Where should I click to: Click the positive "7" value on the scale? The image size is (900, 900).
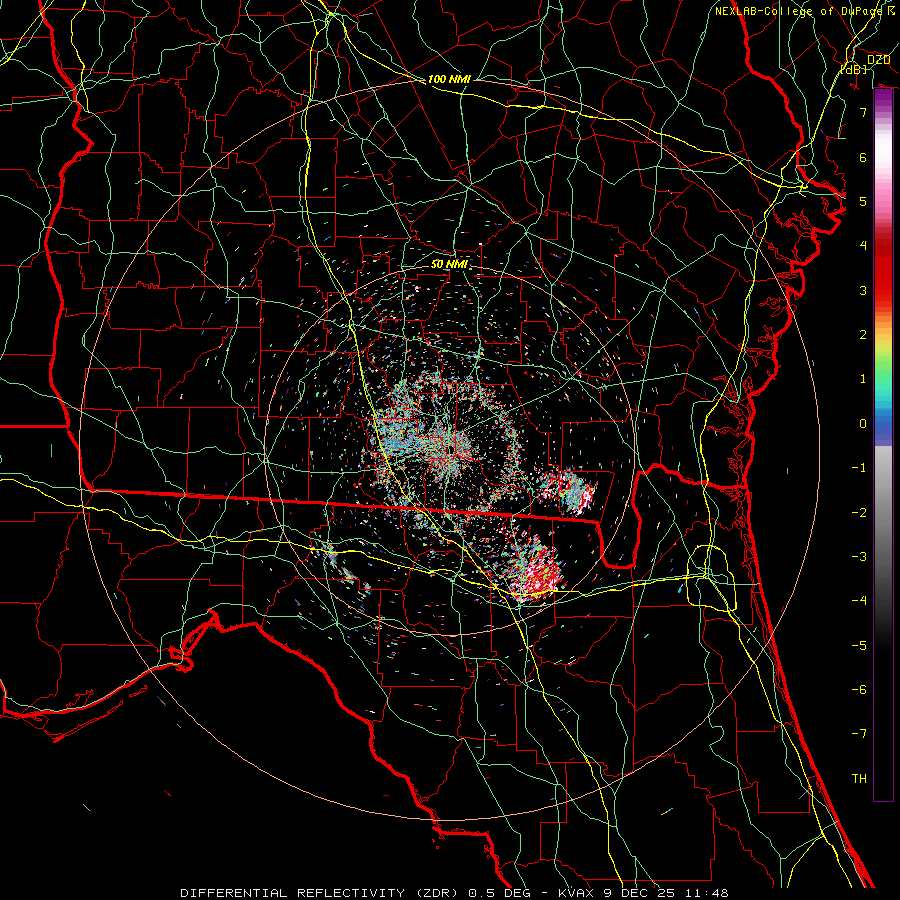pyautogui.click(x=863, y=112)
